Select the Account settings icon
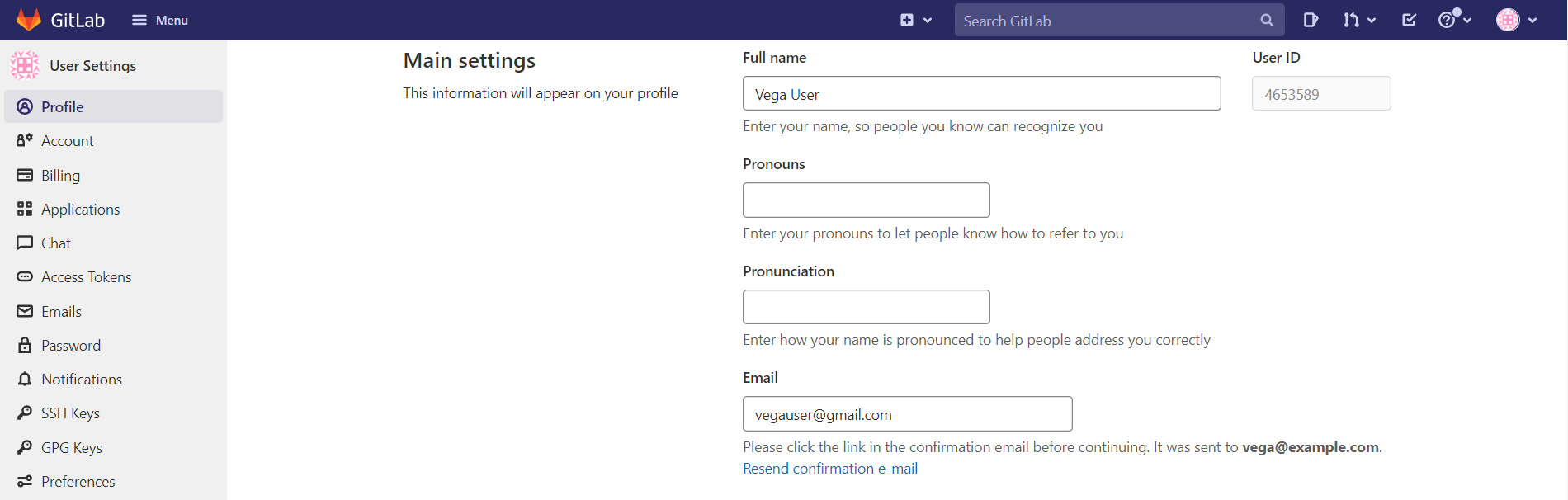 coord(25,140)
